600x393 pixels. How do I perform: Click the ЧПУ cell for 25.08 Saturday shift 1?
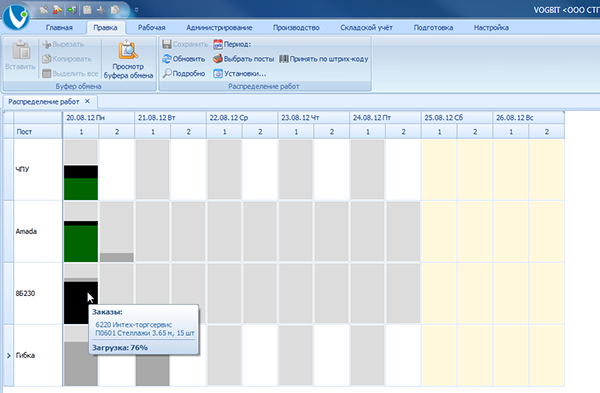439,169
